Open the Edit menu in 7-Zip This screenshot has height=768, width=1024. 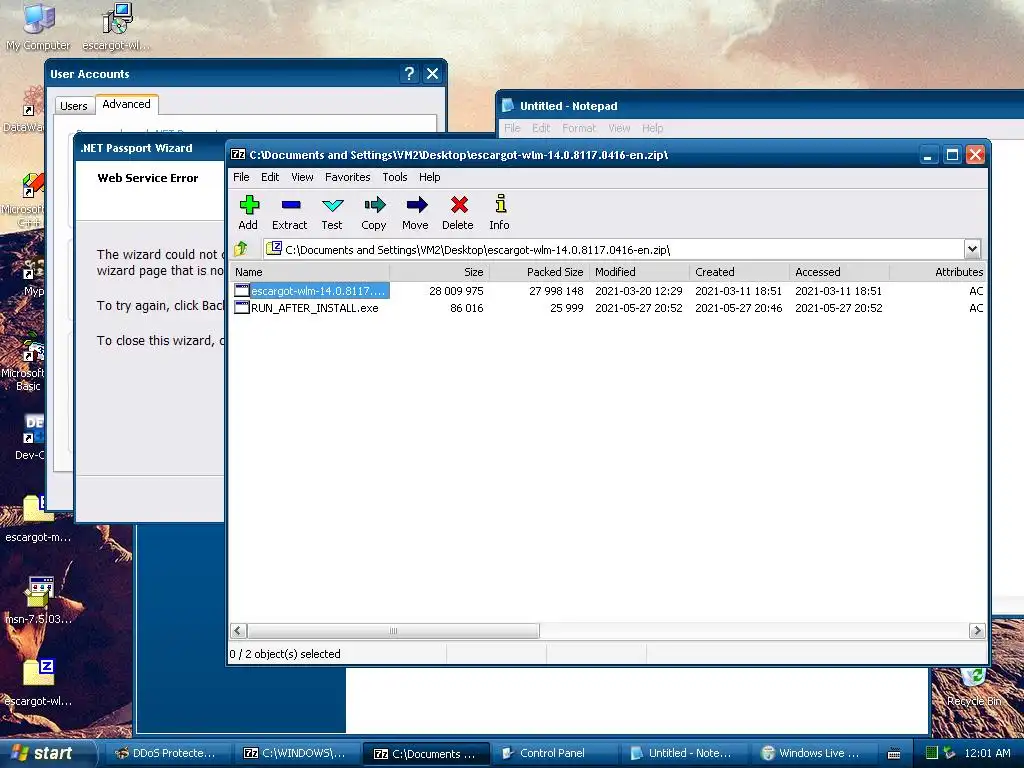(270, 177)
